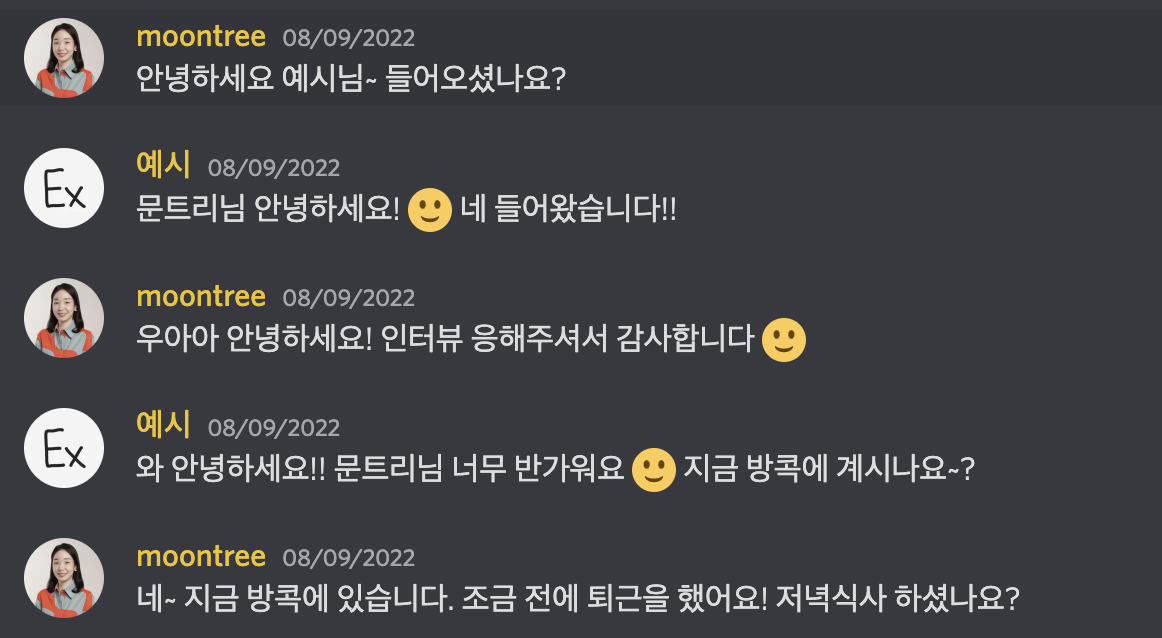
Task: Click the smiley emoji before "네 들어왔습니다!!"
Action: 431,211
